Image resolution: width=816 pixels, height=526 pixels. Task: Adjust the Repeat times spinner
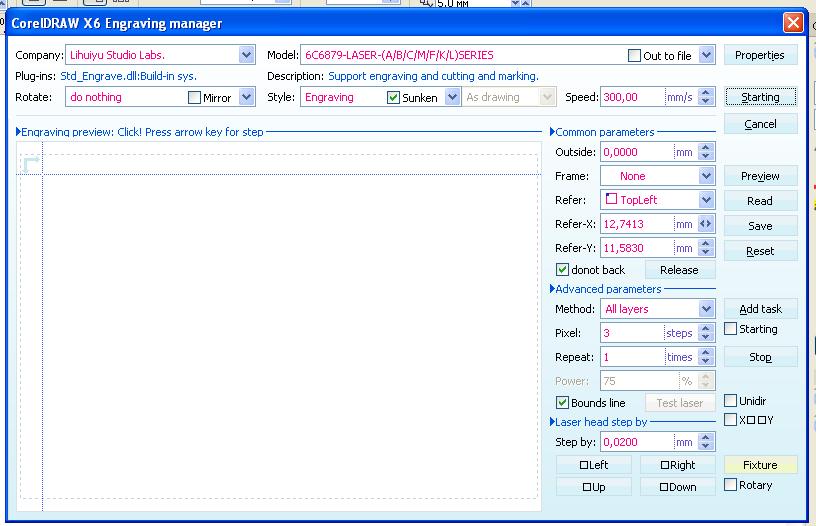pos(706,357)
